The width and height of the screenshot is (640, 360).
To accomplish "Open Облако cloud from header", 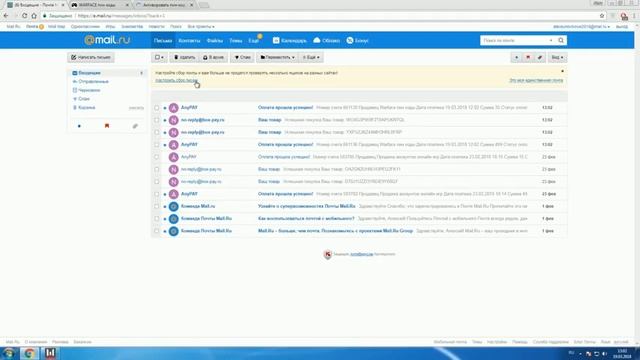I will [327, 40].
